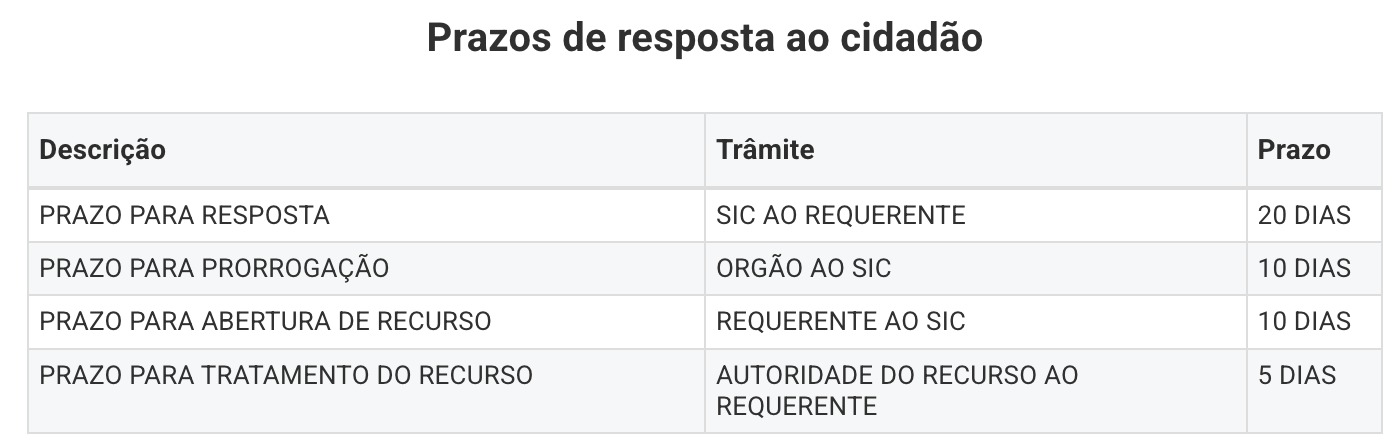Click the 'Descrição' column header
Viewport: 1400px width, 446px height.
102,150
